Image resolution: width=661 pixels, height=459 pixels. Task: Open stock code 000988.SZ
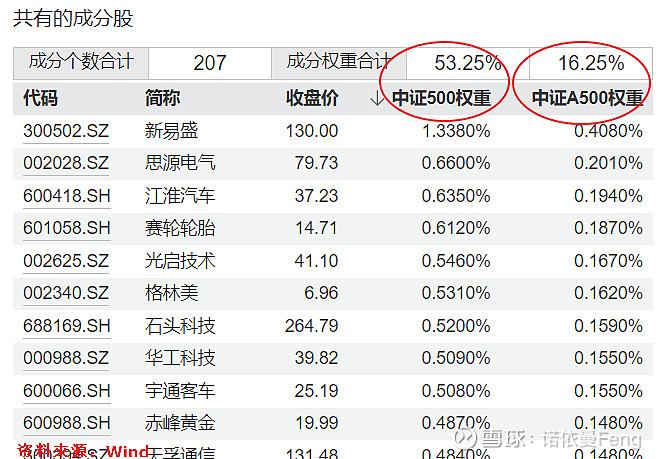[66, 358]
